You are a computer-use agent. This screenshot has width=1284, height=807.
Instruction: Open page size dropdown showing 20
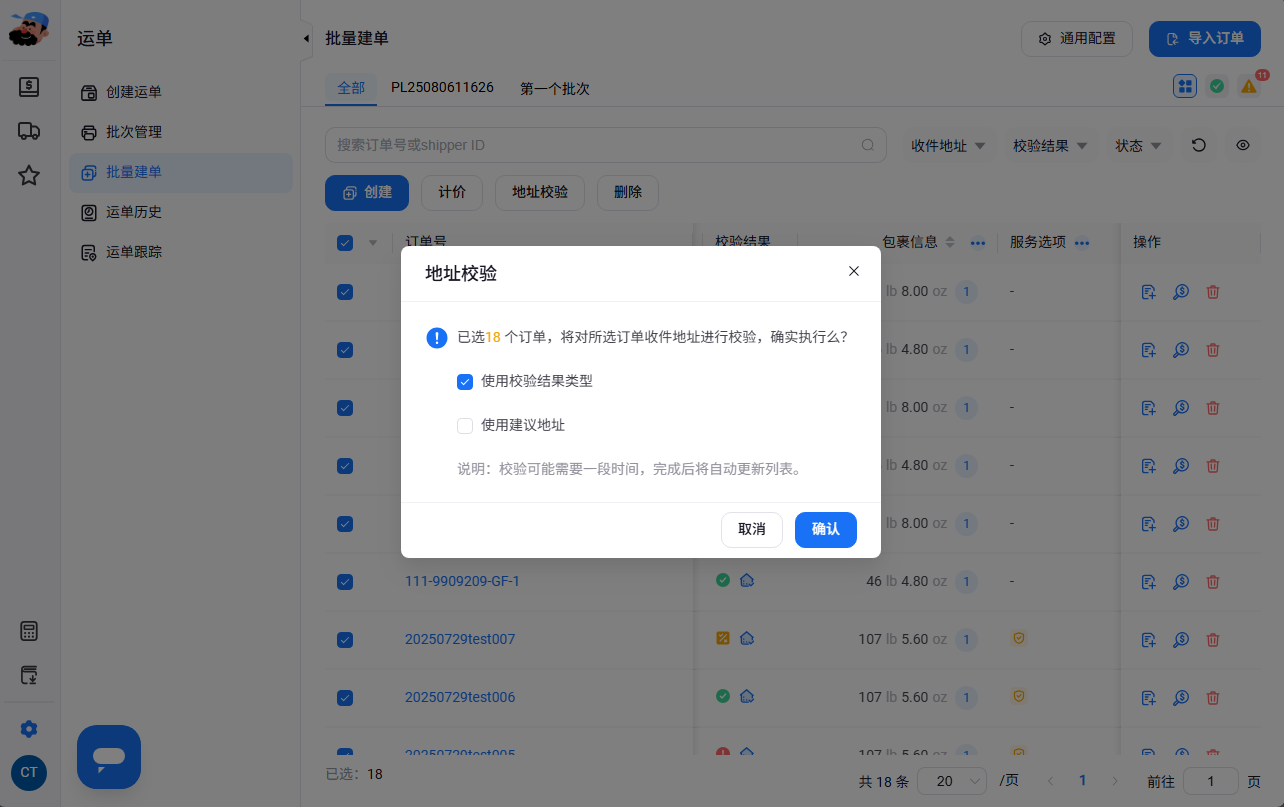tap(952, 781)
